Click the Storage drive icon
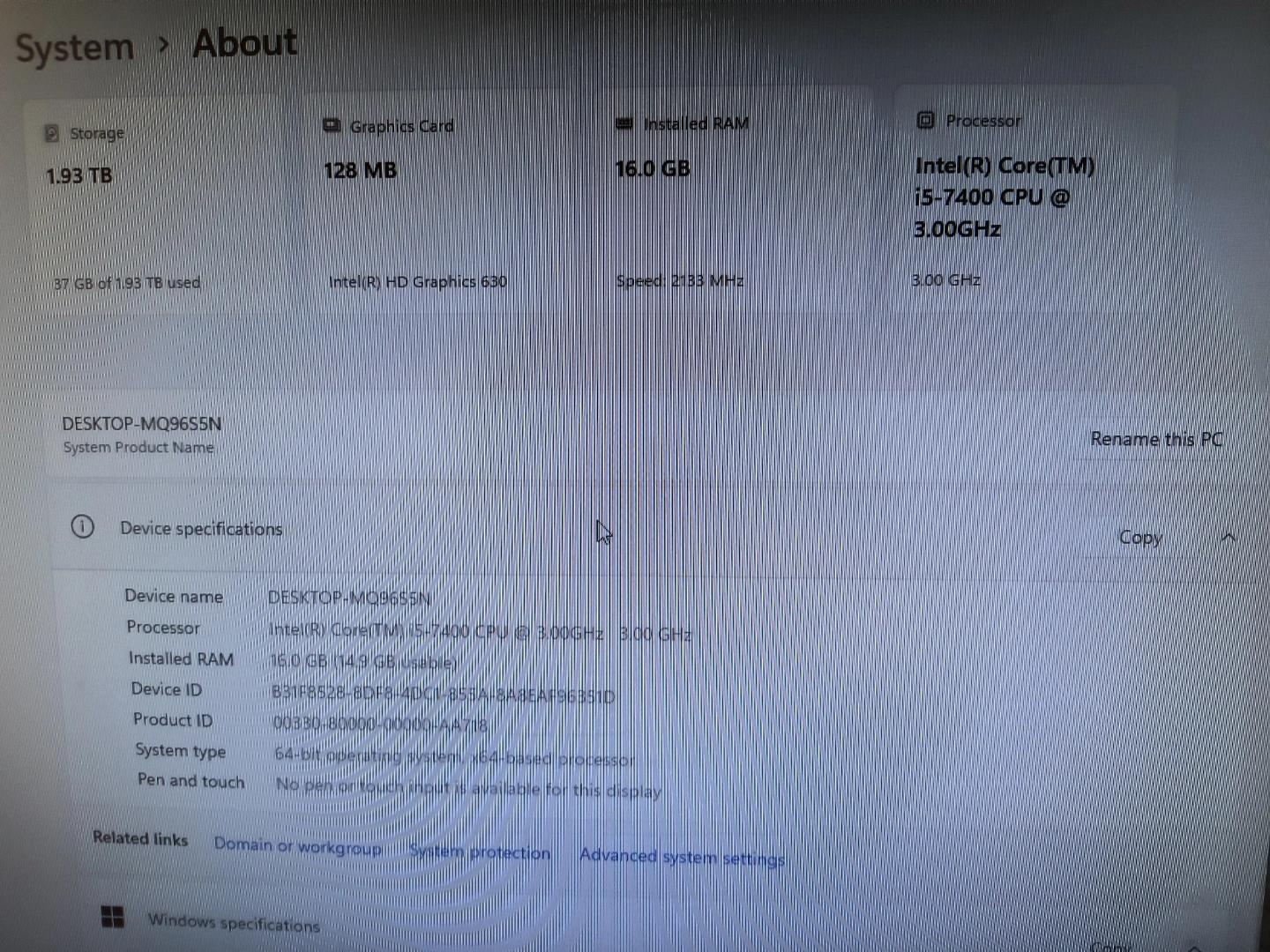The image size is (1270, 952). (x=52, y=133)
